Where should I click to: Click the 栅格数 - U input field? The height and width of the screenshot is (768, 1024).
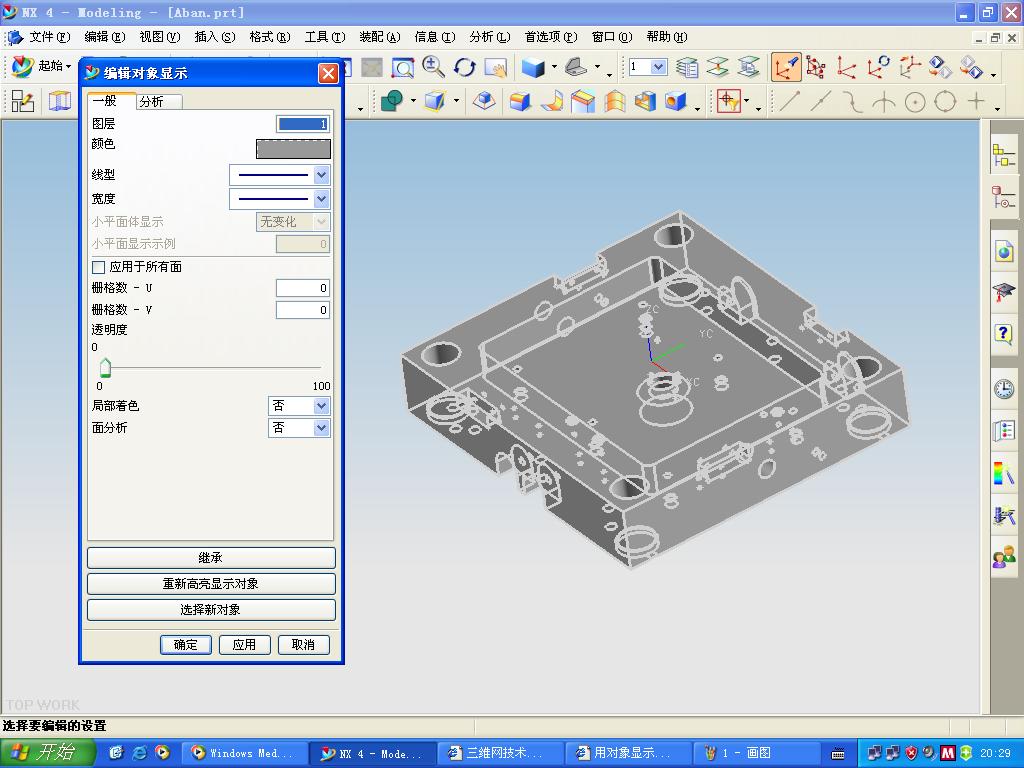303,288
